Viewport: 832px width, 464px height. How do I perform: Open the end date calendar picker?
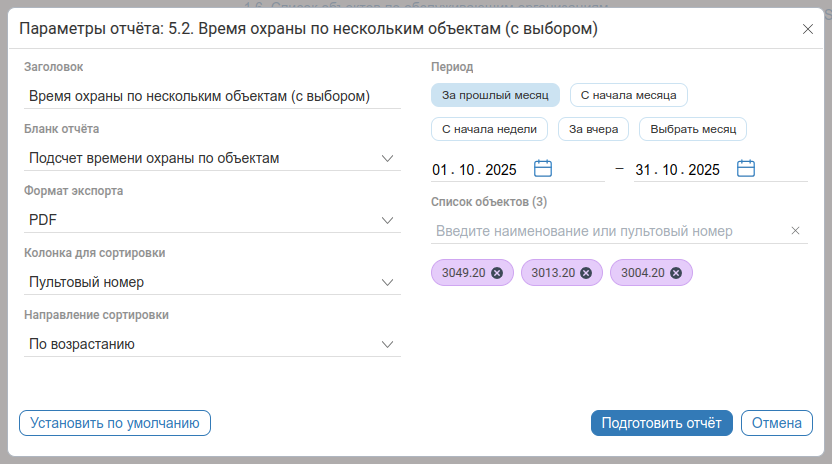[746, 169]
